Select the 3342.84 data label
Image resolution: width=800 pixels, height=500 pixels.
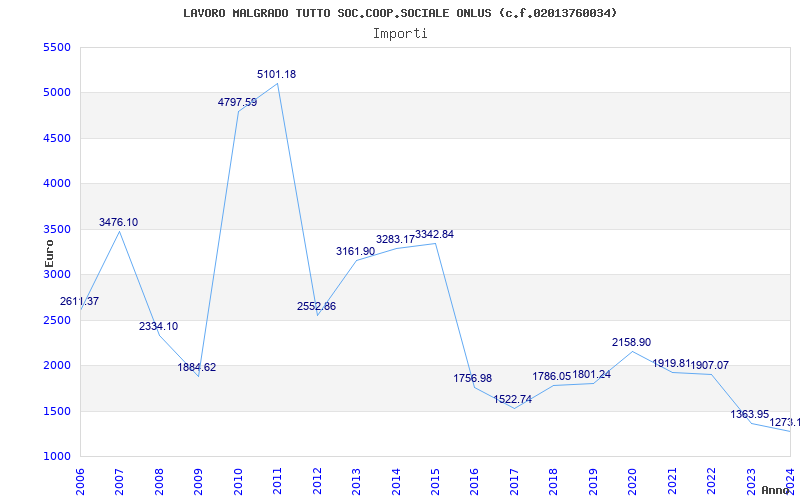pyautogui.click(x=434, y=235)
